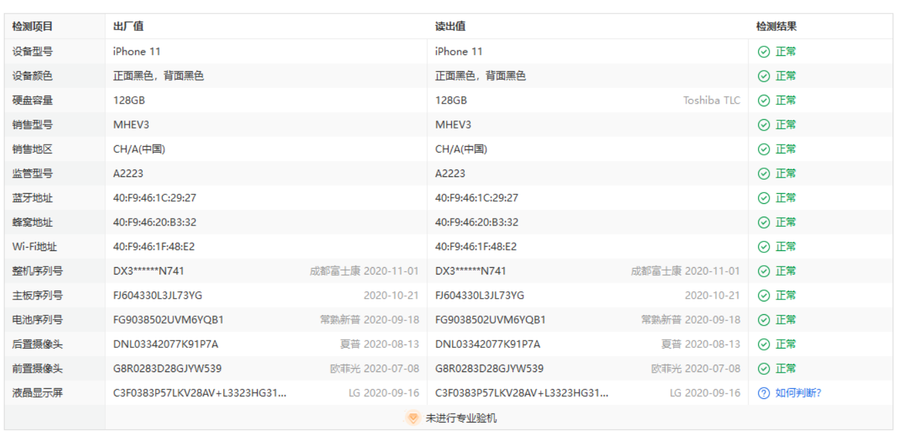Click read battery serial FG9038502UVM6YQB1
The height and width of the screenshot is (436, 900).
pyautogui.click(x=490, y=320)
